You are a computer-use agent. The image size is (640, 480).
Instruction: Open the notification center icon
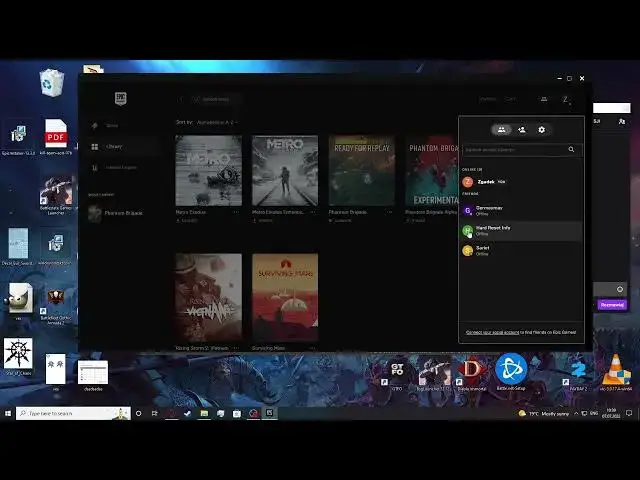click(x=629, y=413)
